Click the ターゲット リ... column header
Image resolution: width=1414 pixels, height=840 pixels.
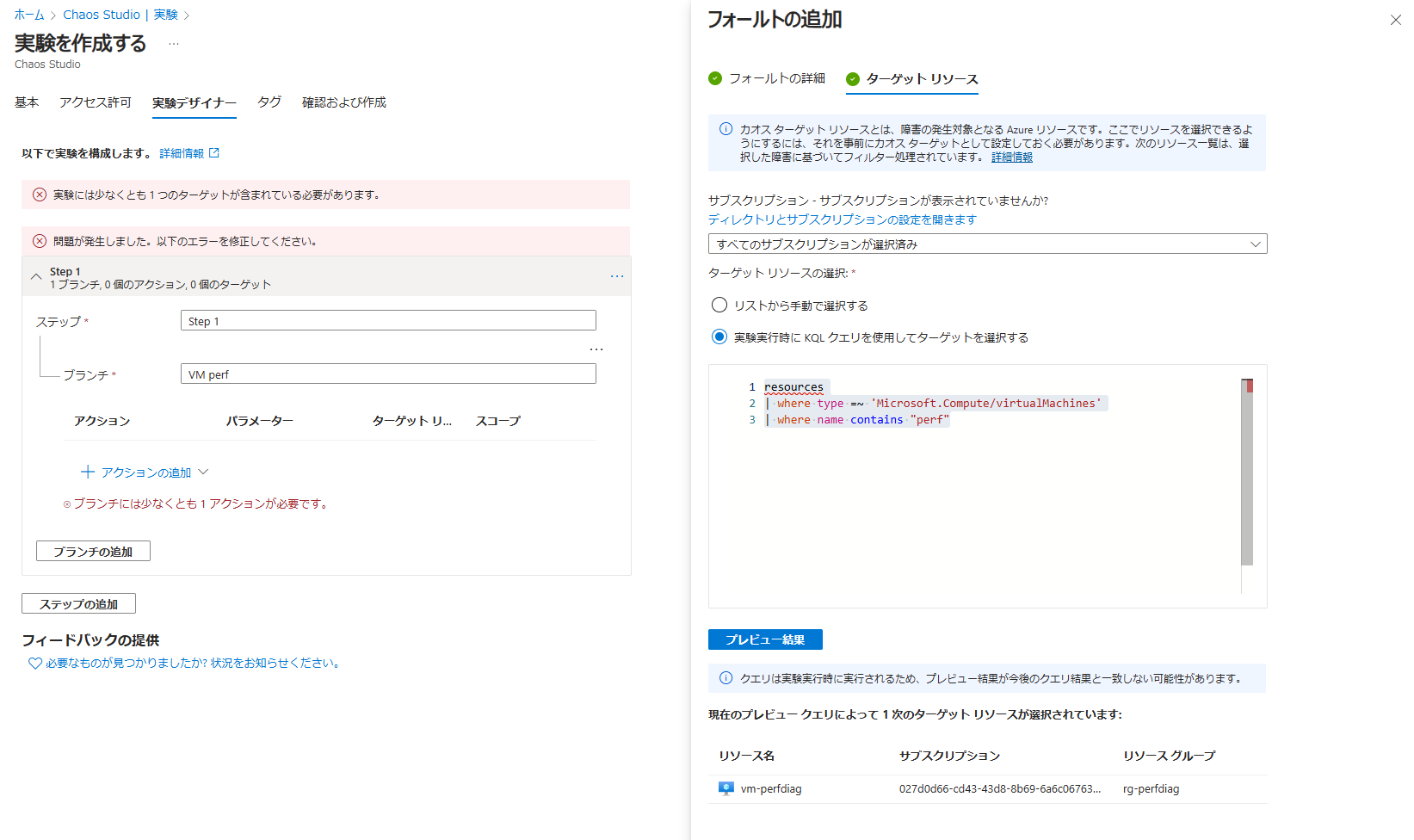point(412,421)
